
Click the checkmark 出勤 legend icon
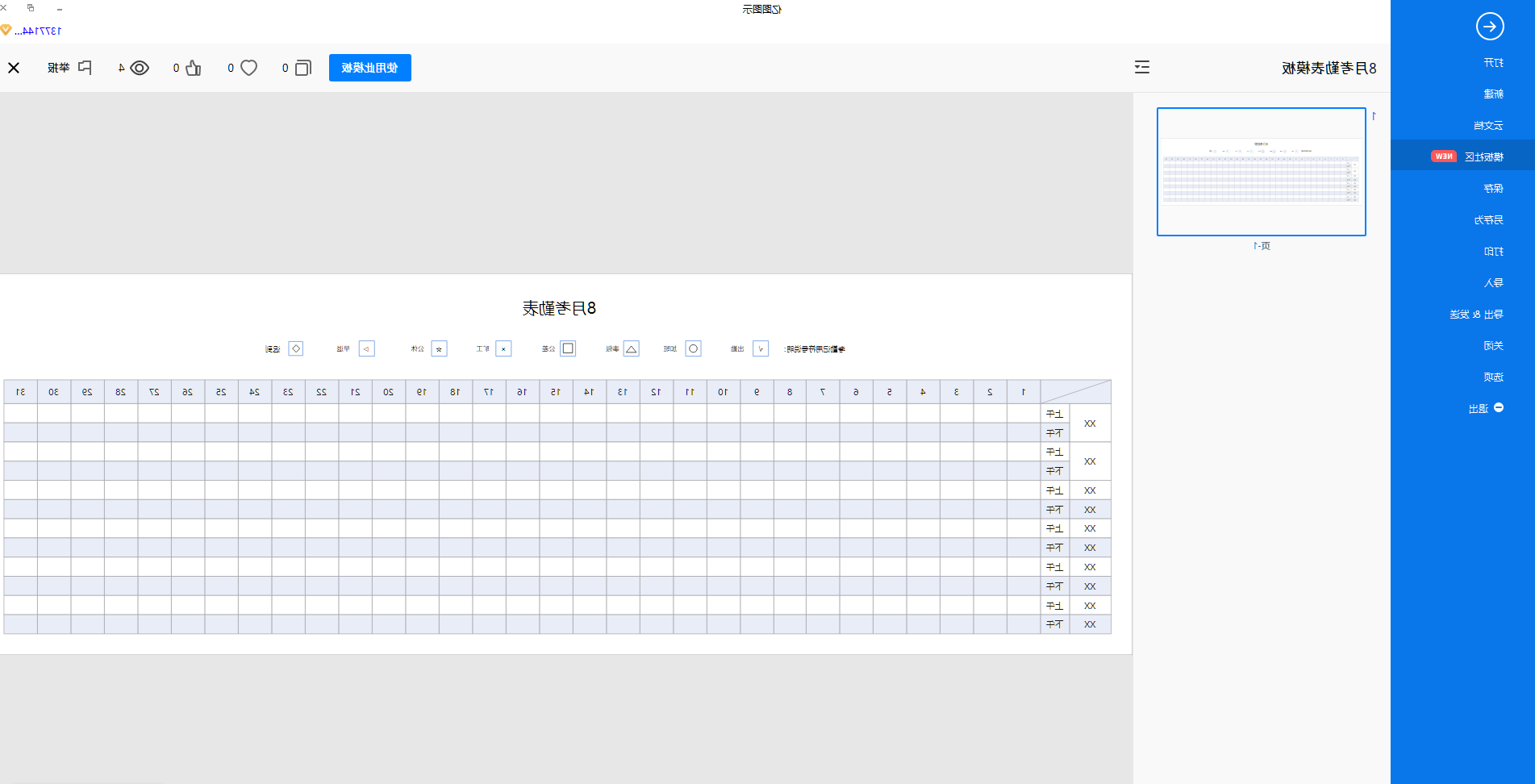[761, 348]
